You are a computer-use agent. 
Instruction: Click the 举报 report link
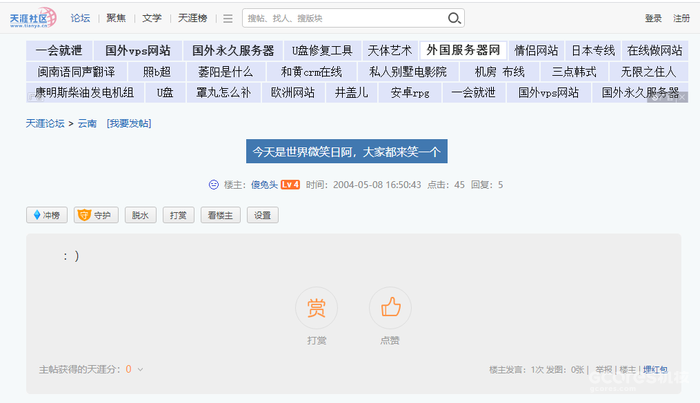[x=604, y=370]
